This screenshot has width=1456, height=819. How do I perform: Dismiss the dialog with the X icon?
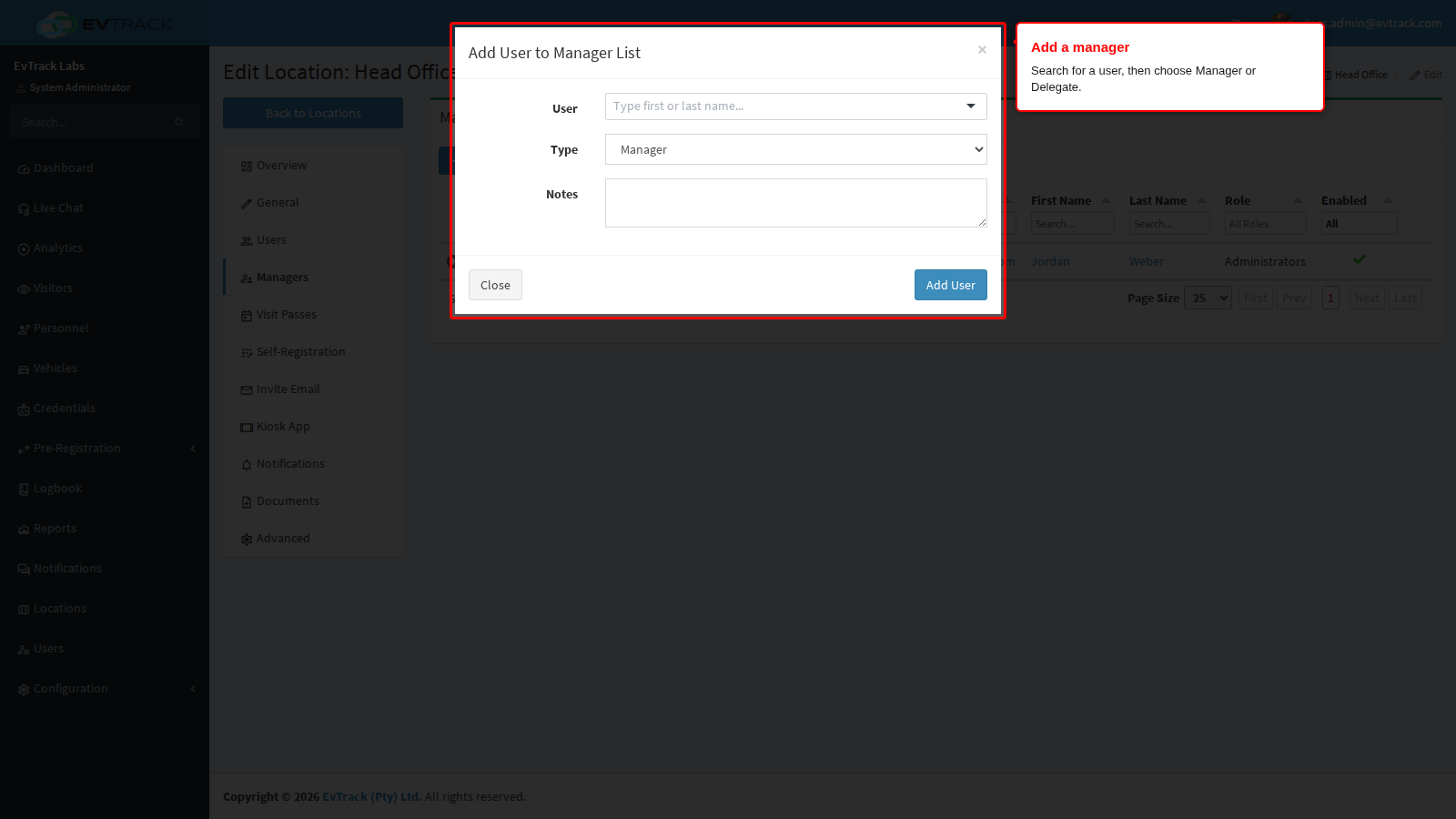click(982, 50)
